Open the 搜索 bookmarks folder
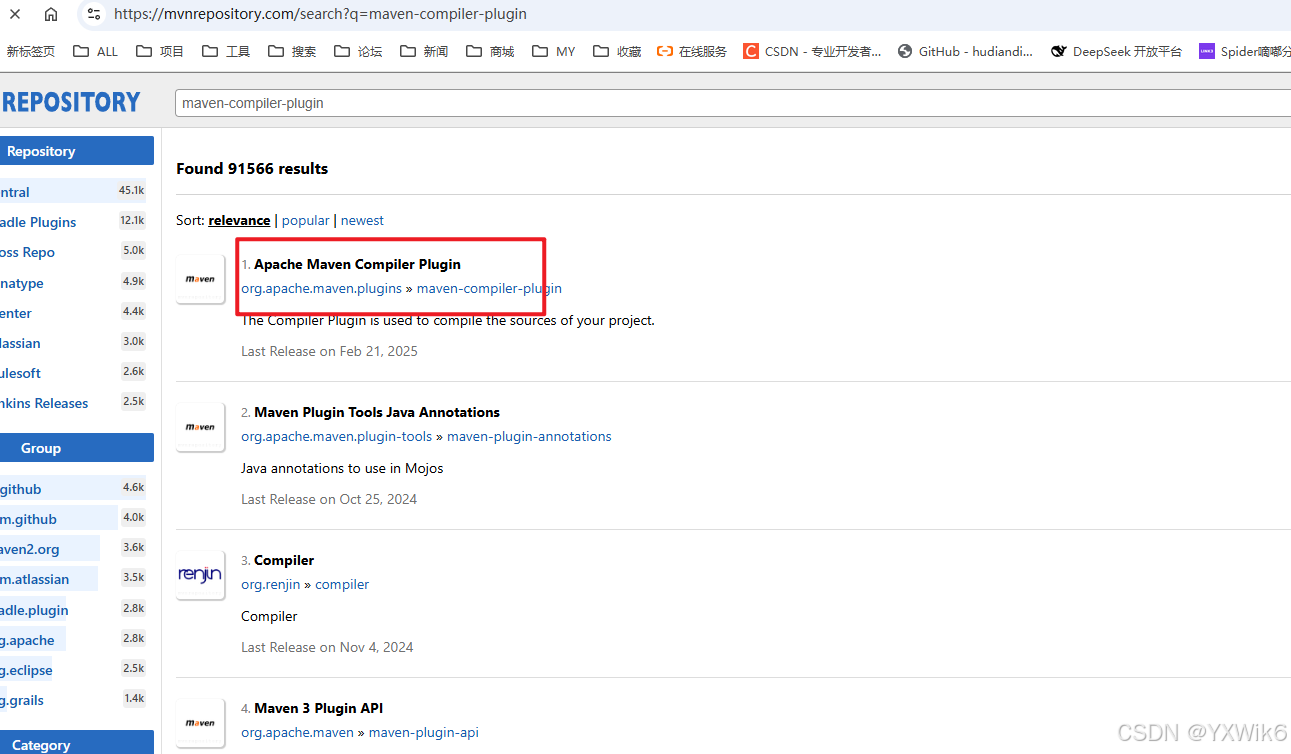Viewport: 1291px width, 754px height. (292, 51)
